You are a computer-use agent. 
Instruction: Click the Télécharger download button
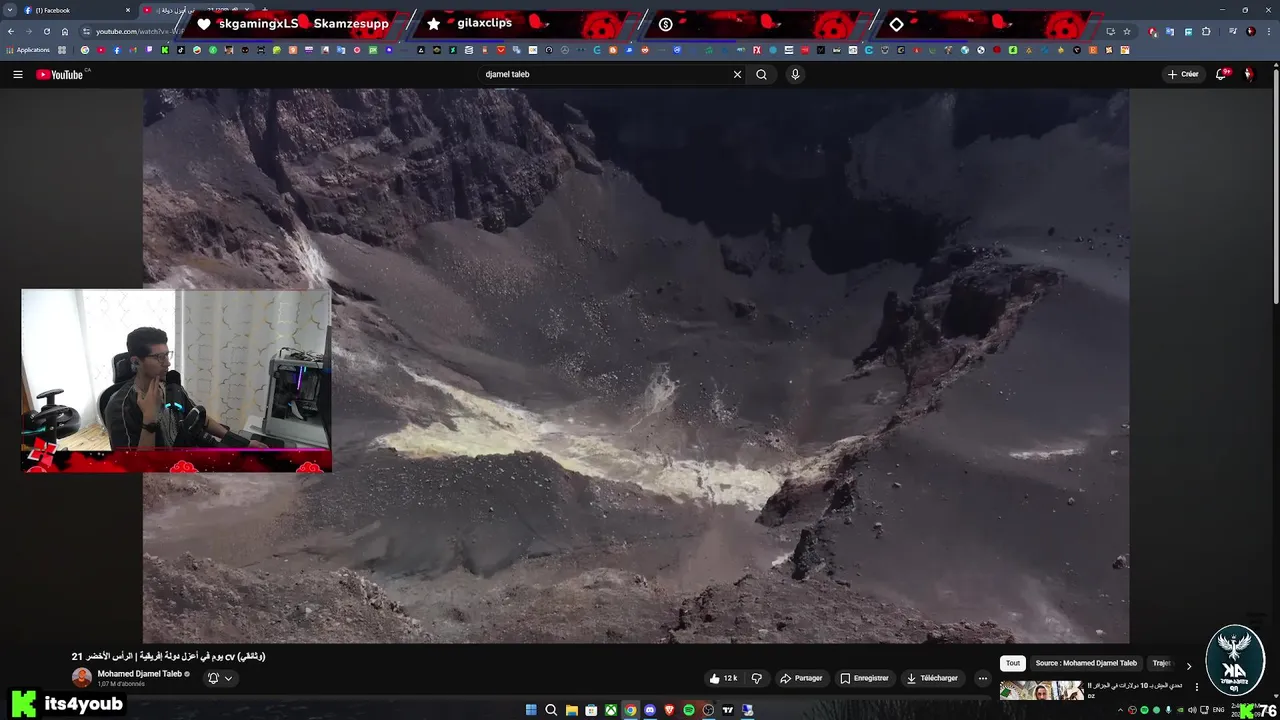tap(932, 678)
